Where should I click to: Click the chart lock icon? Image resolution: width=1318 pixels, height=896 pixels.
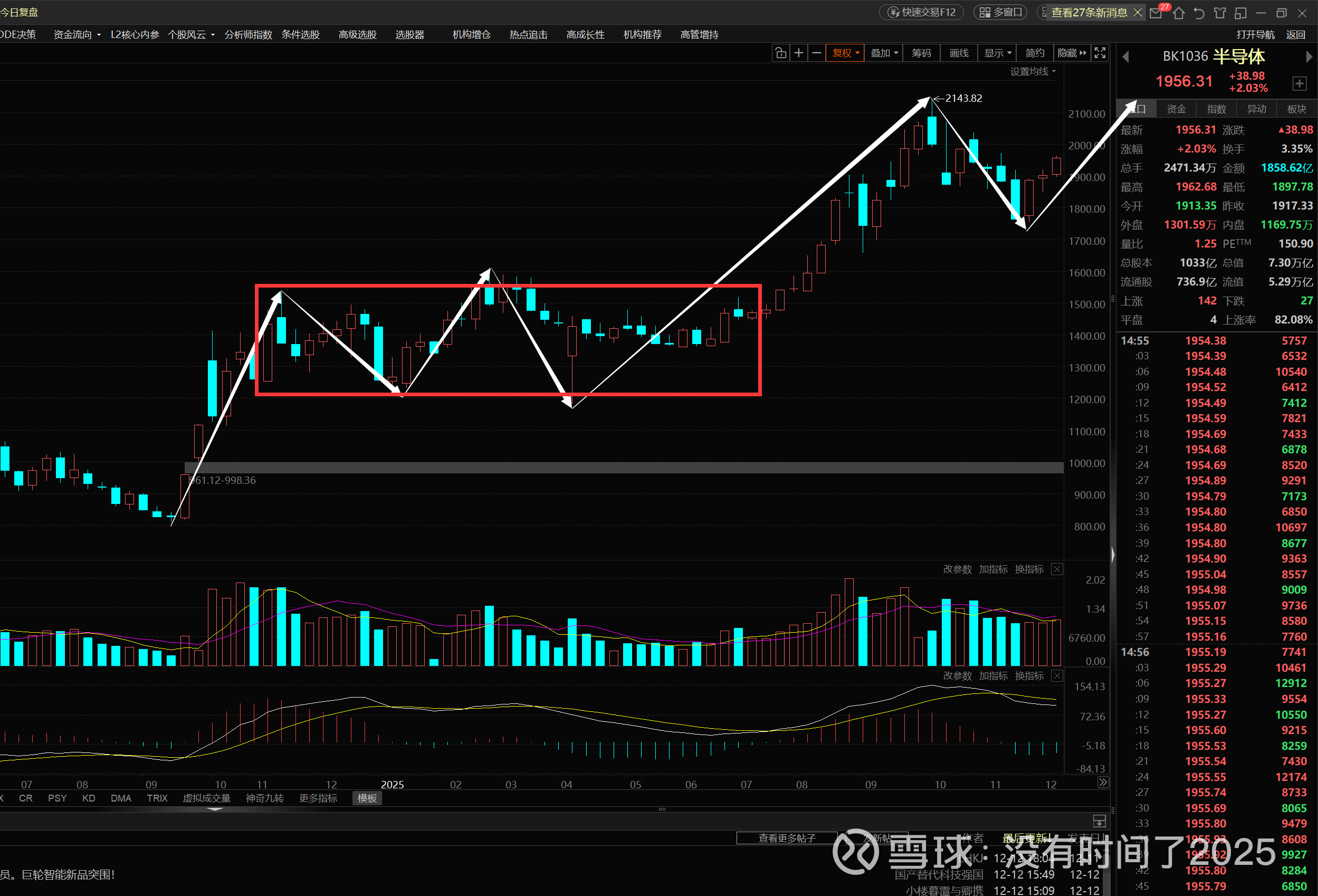(x=780, y=53)
